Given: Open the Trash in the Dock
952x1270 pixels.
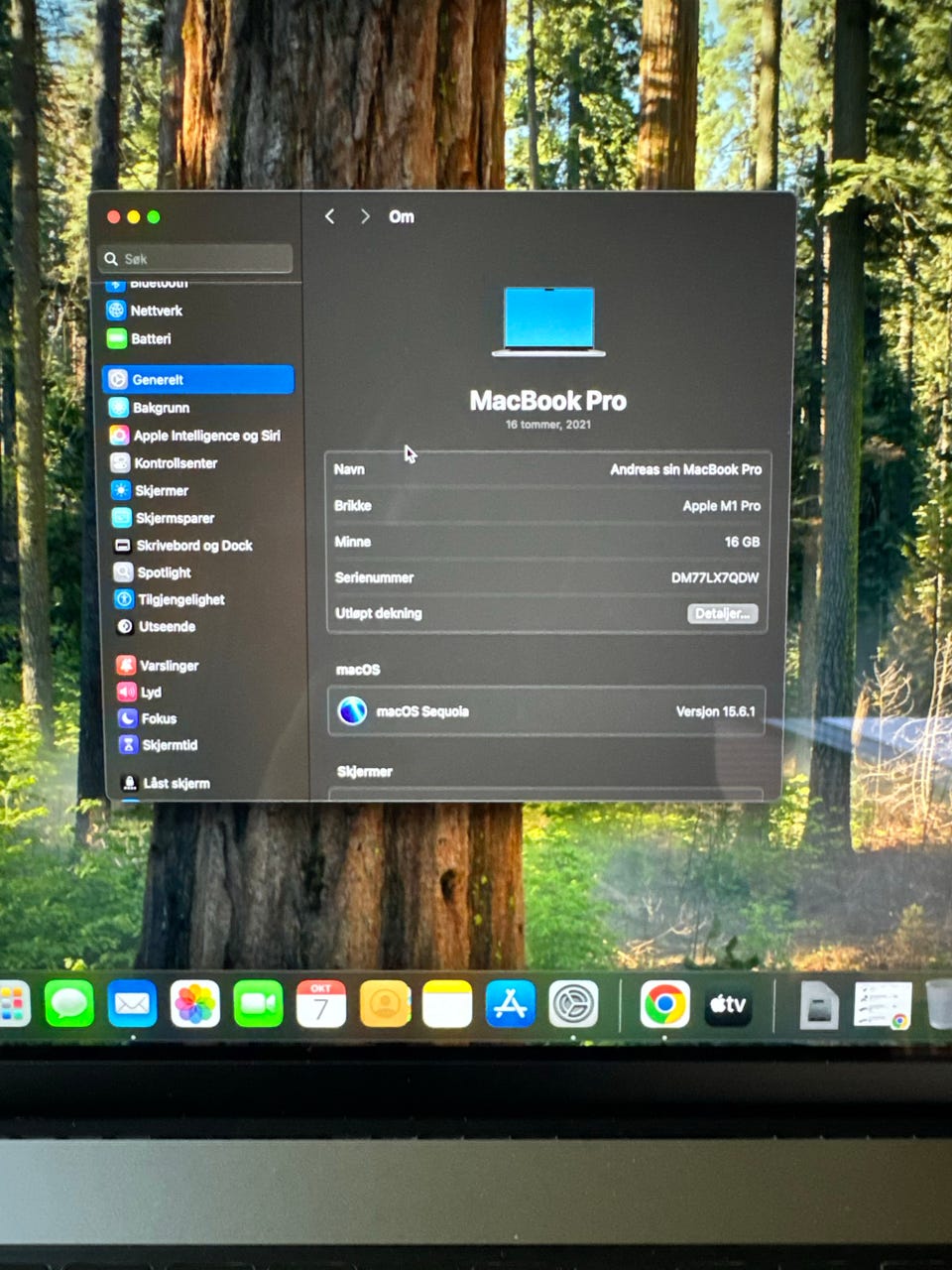Looking at the screenshot, I should point(939,1004).
